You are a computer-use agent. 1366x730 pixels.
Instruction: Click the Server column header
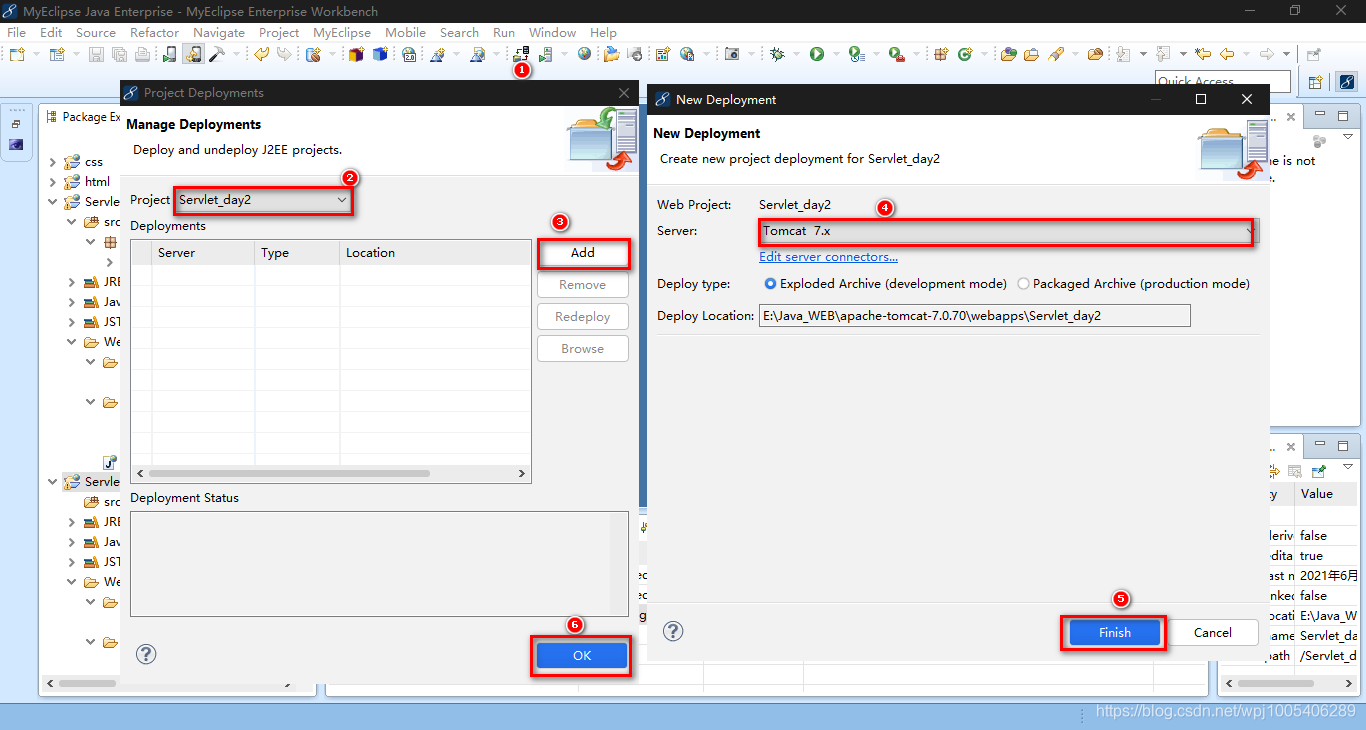click(203, 253)
